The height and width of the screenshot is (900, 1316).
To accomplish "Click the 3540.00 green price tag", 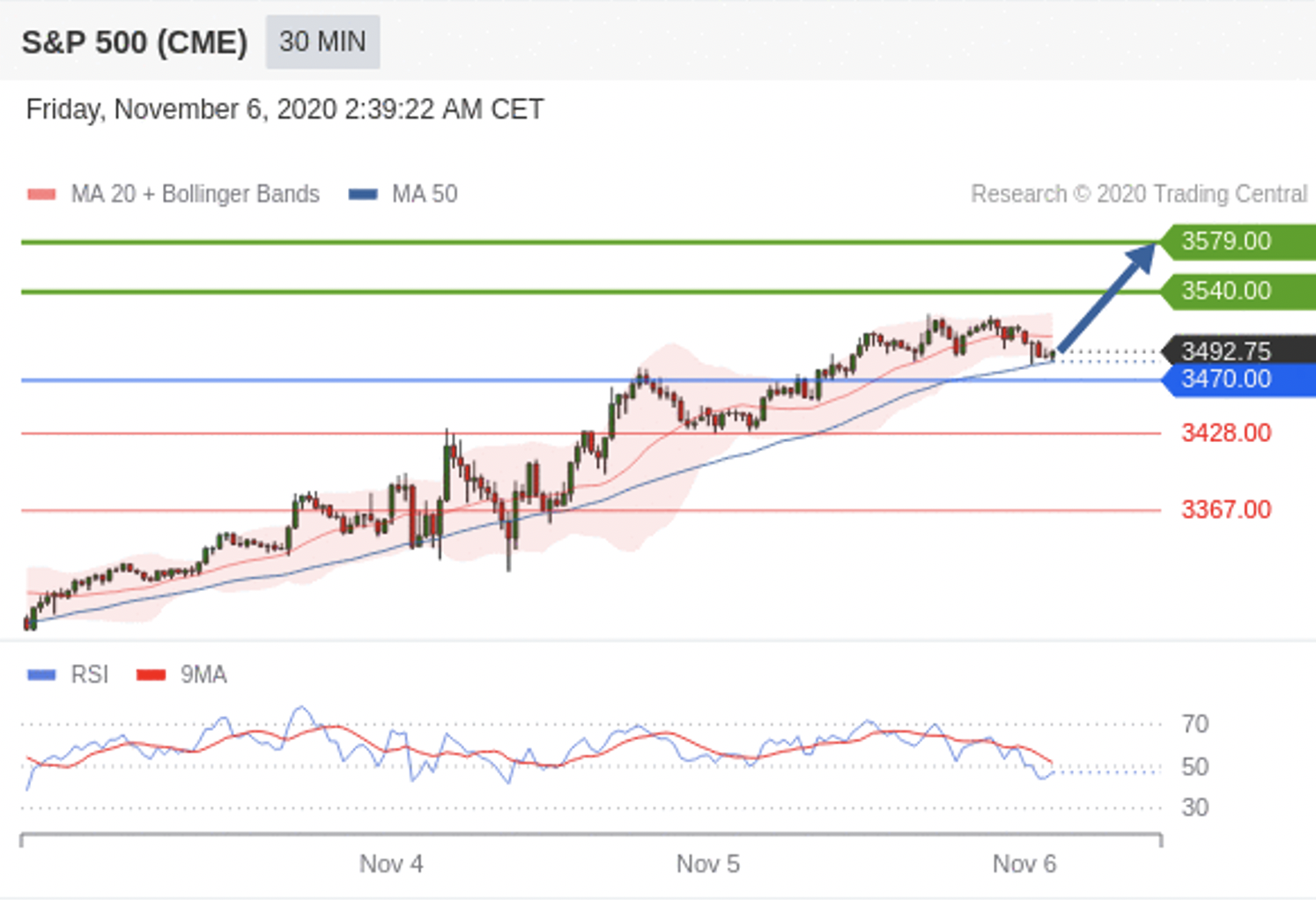I will click(x=1237, y=291).
